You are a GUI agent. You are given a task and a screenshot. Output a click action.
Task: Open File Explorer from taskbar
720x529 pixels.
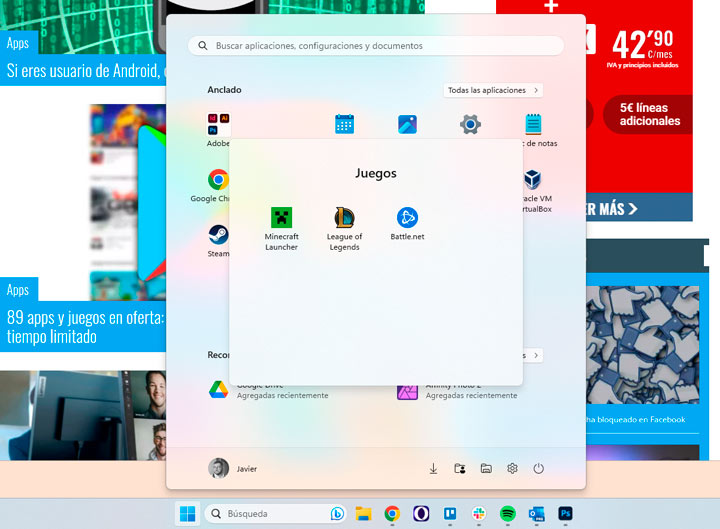pos(363,513)
